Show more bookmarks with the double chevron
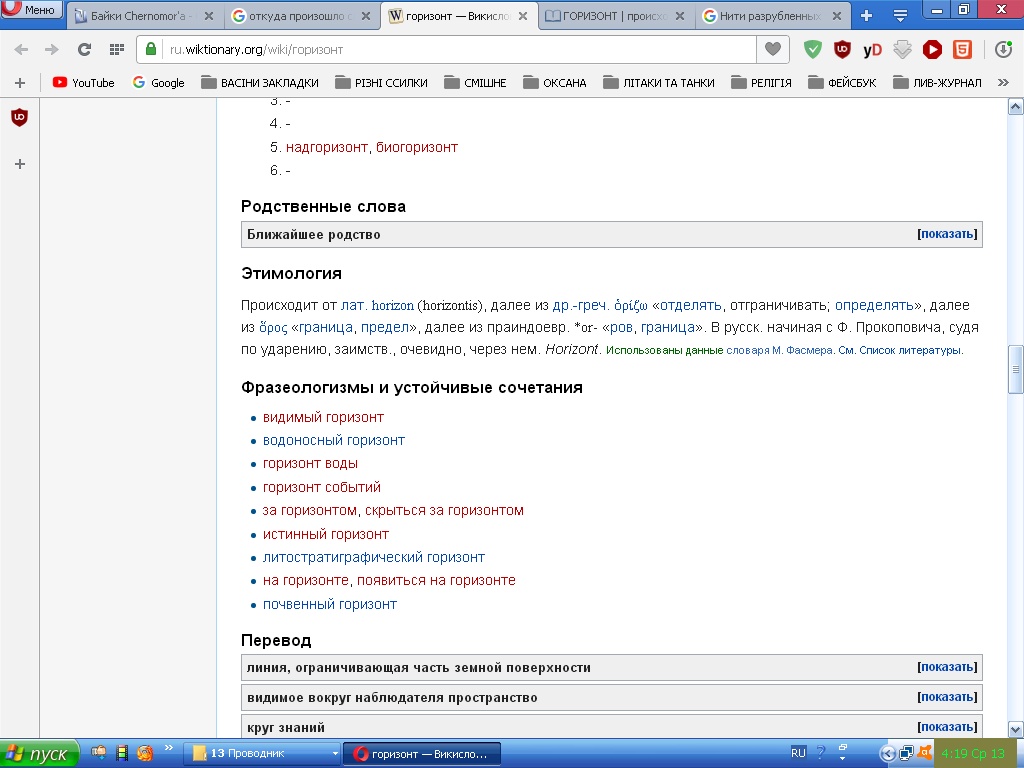Viewport: 1024px width, 768px height. click(x=1003, y=82)
